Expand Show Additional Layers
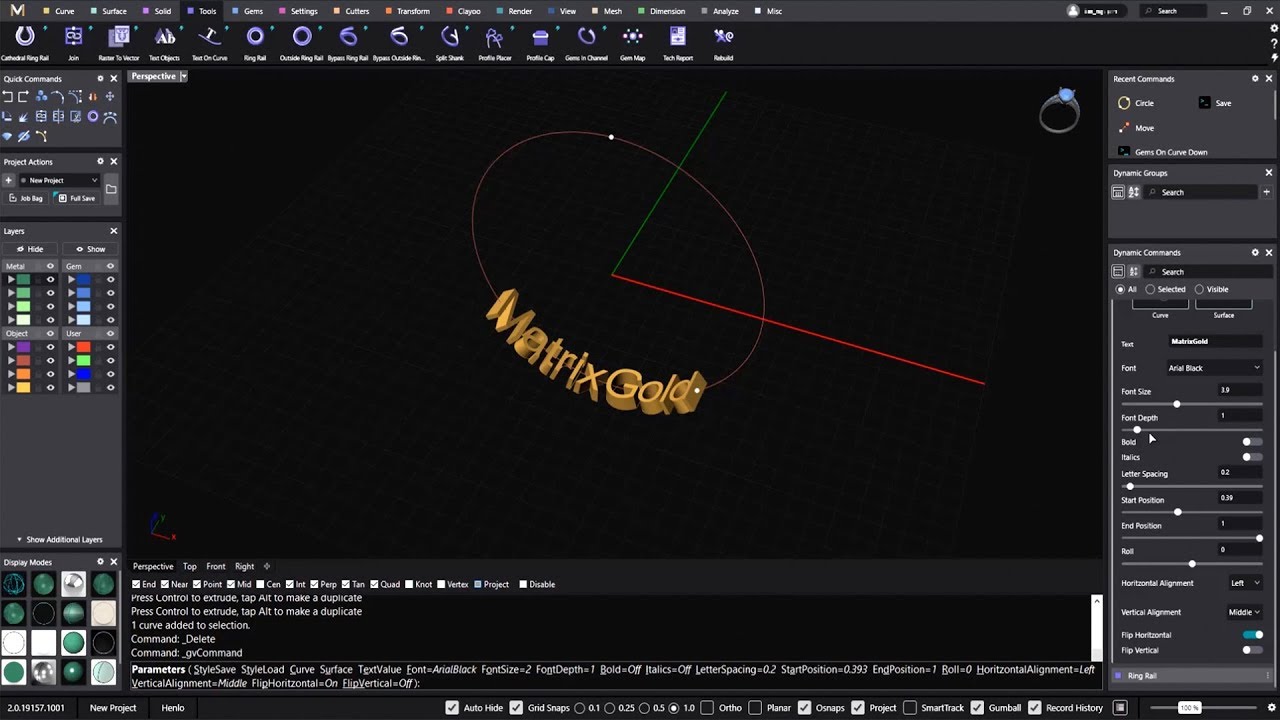 pyautogui.click(x=59, y=539)
